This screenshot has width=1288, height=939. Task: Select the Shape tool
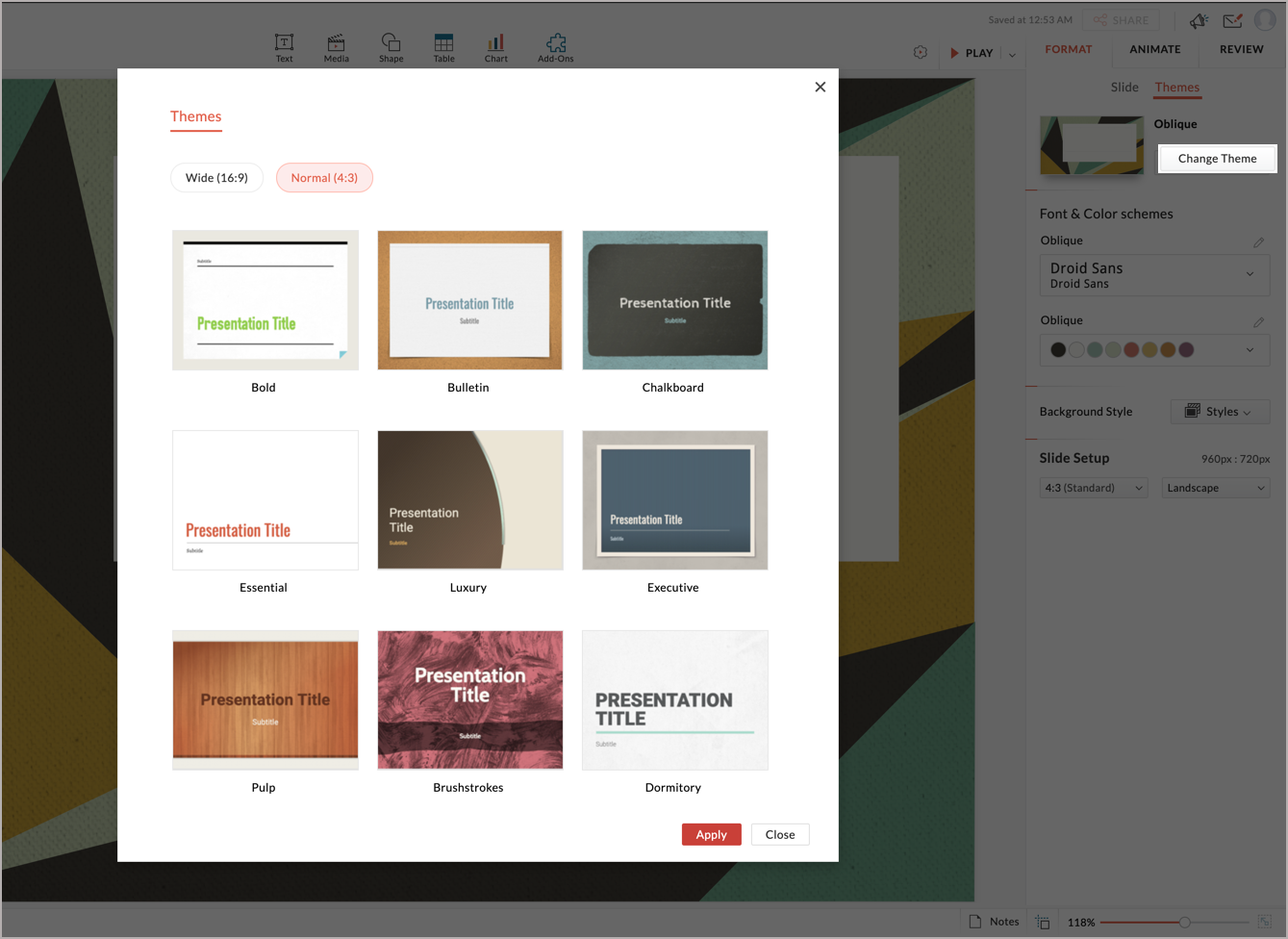(391, 48)
